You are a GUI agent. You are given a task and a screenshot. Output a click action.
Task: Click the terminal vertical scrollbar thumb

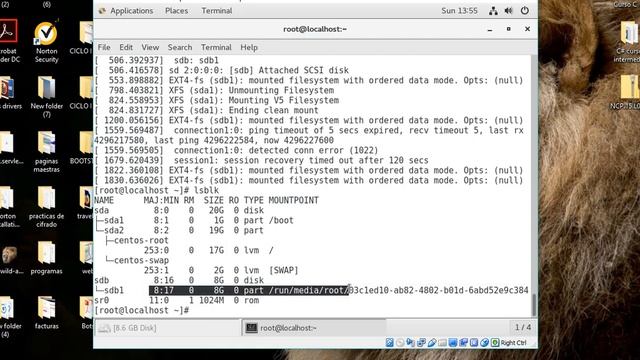[x=534, y=304]
